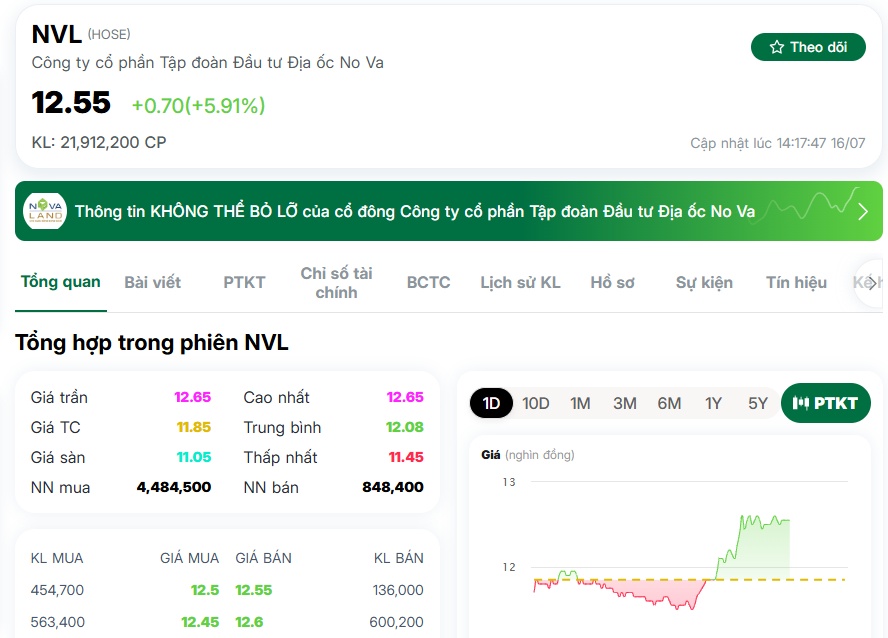The width and height of the screenshot is (888, 638).
Task: Go to the BCTC tab
Action: pos(428,282)
